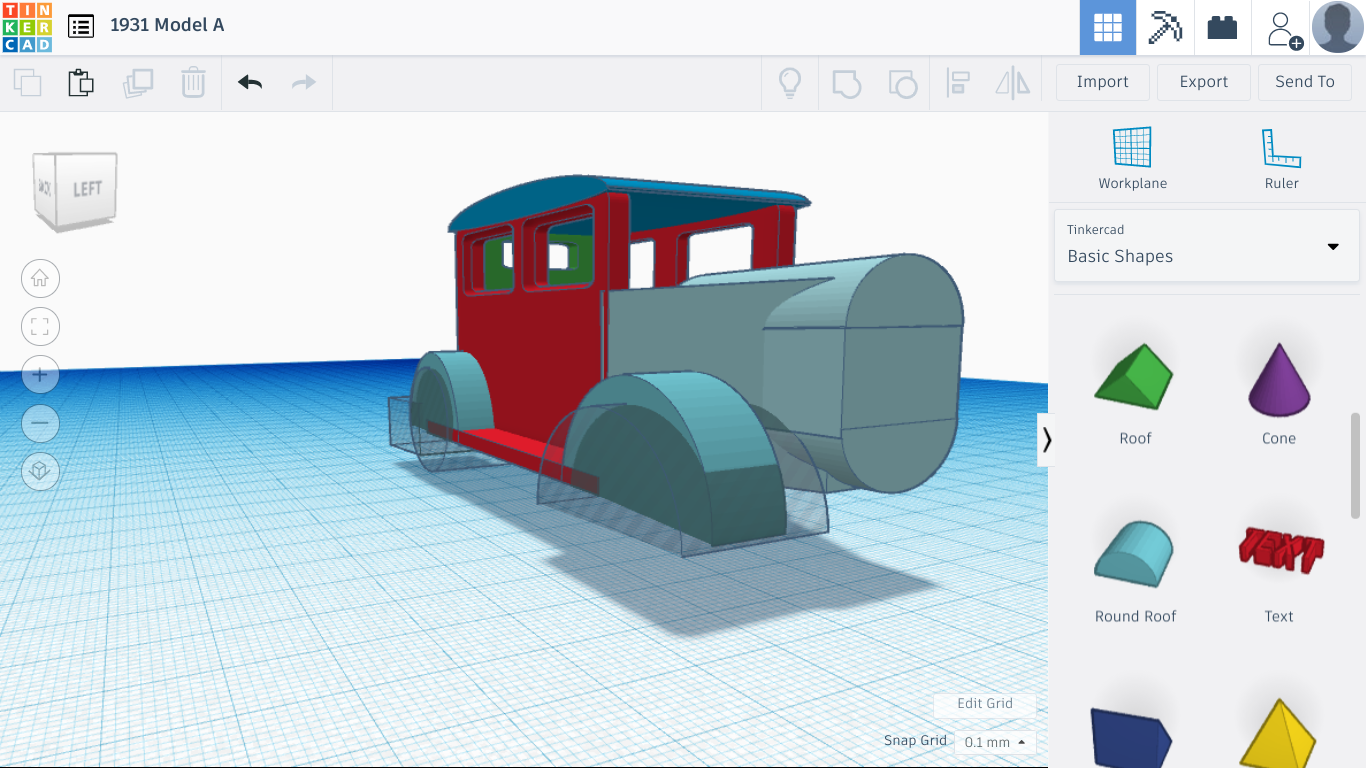Image resolution: width=1366 pixels, height=768 pixels.
Task: Click the Zoom in plus button
Action: [40, 375]
